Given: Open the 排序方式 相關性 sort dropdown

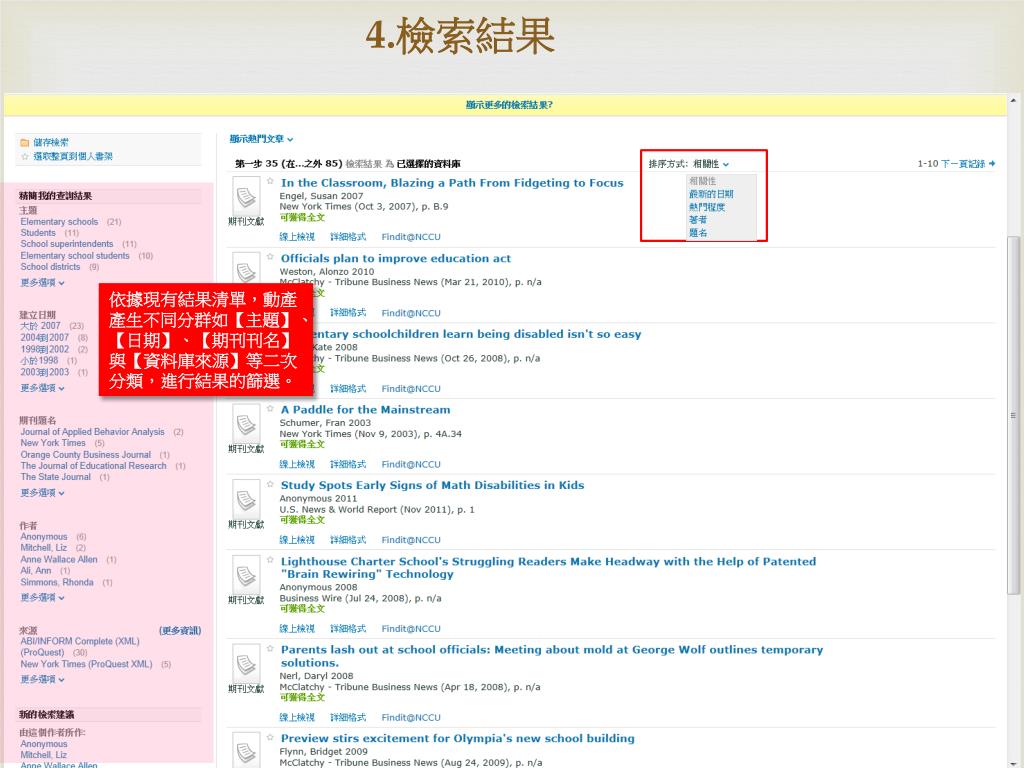Looking at the screenshot, I should (x=710, y=164).
